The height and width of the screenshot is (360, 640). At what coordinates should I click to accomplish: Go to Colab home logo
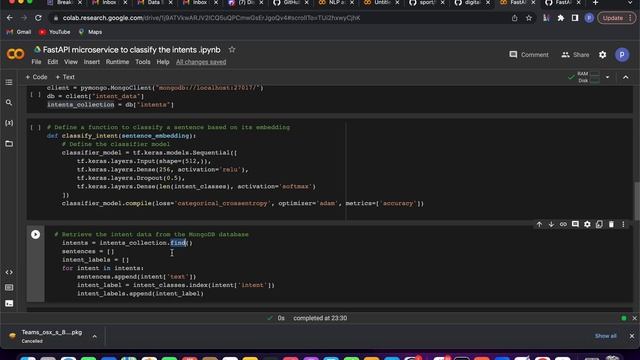16,54
